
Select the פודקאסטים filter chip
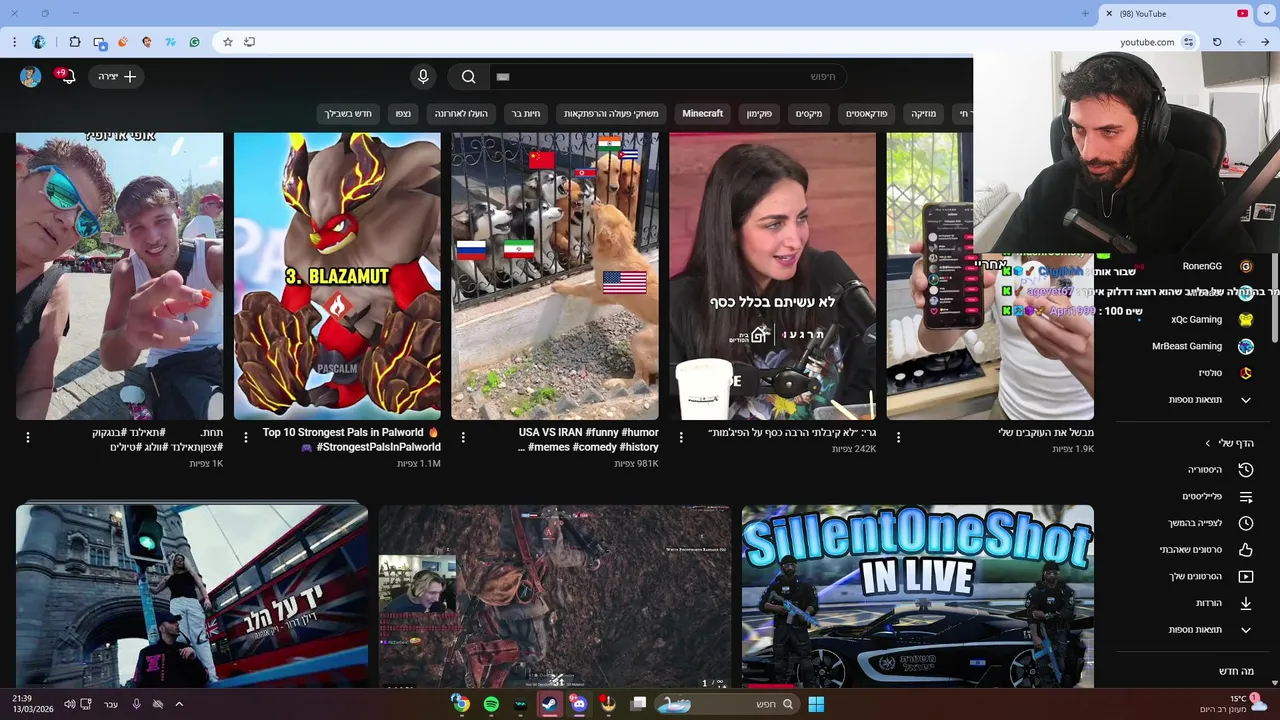pos(867,113)
